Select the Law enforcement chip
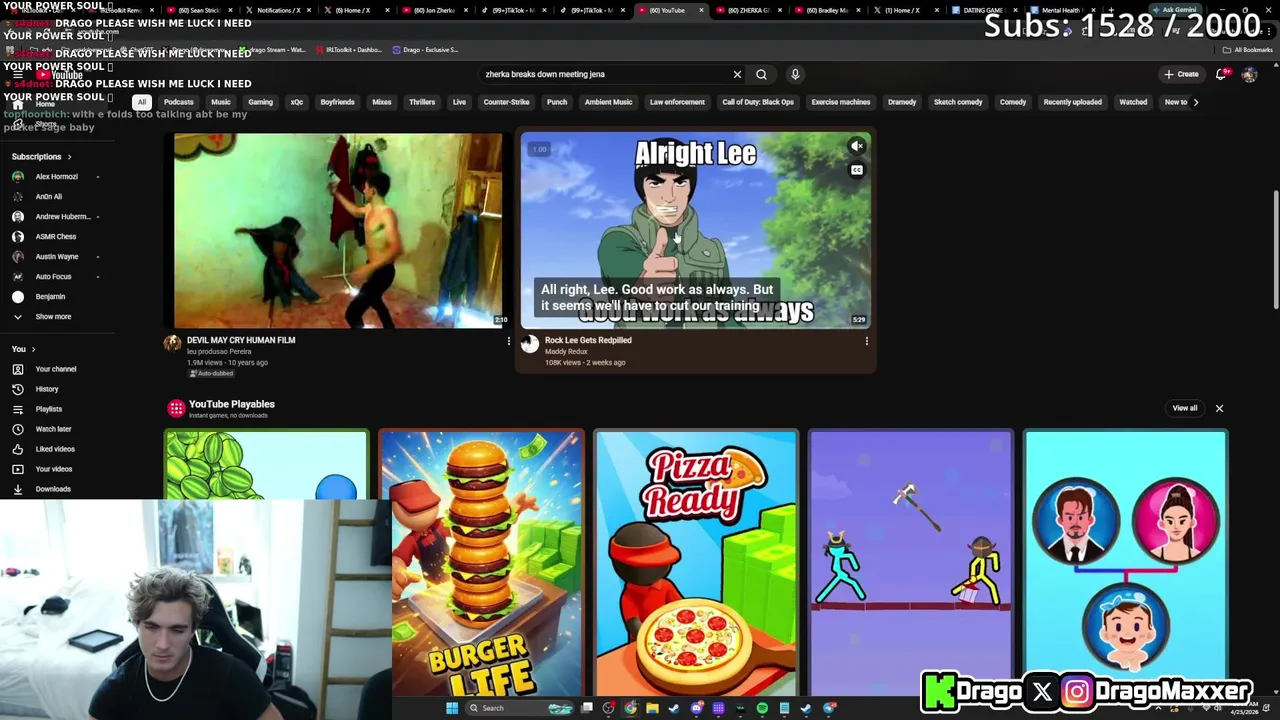1280x720 pixels. coord(677,102)
